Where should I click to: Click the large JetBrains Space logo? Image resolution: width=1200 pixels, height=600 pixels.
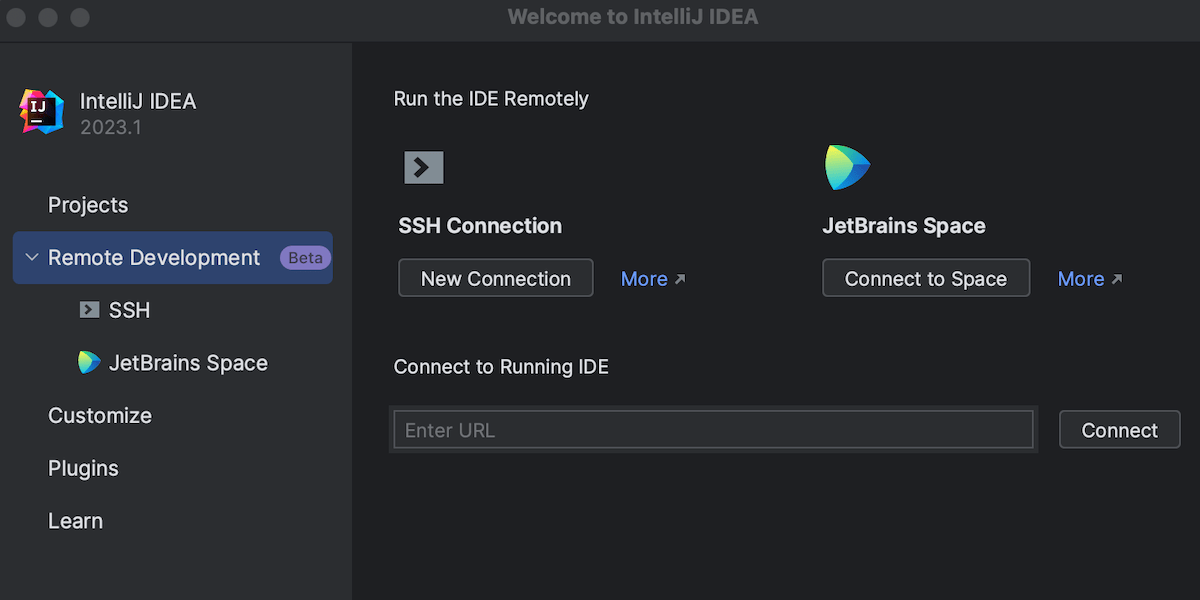pos(847,168)
